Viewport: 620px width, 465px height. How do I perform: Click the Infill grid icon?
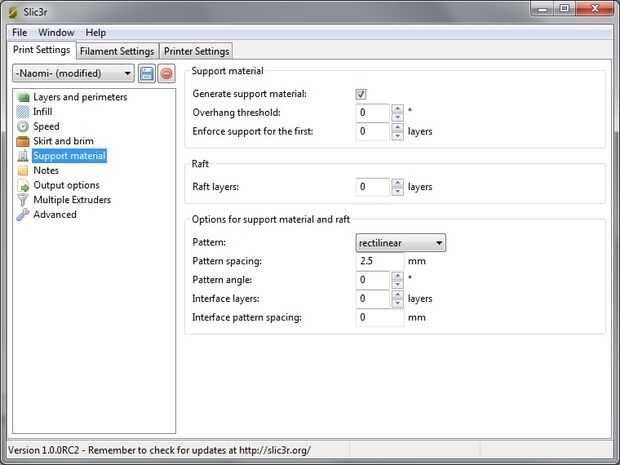(23, 112)
